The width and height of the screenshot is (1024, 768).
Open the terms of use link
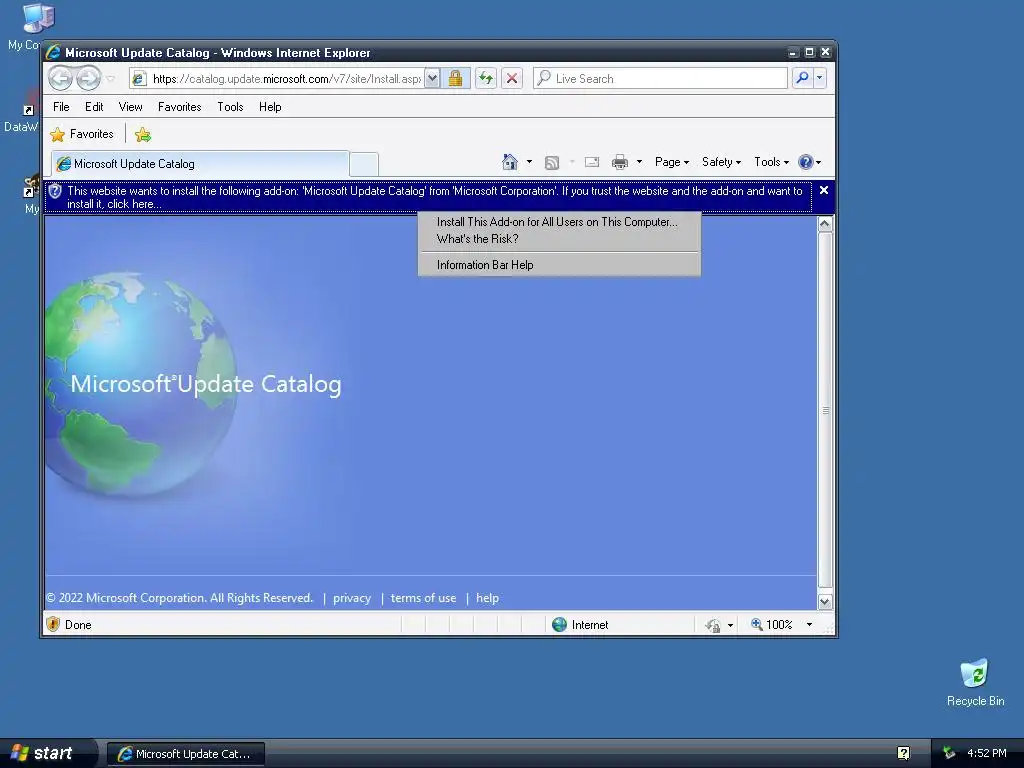423,598
